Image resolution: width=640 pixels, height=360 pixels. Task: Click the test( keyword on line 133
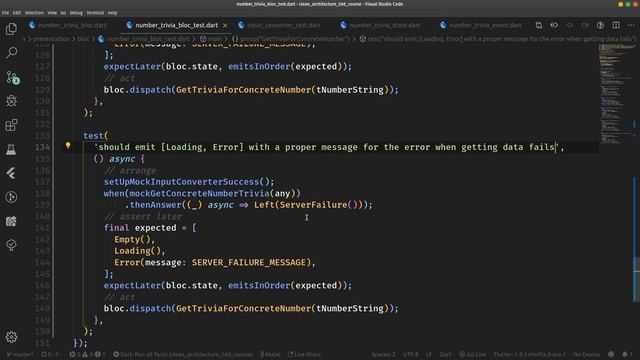pyautogui.click(x=96, y=136)
